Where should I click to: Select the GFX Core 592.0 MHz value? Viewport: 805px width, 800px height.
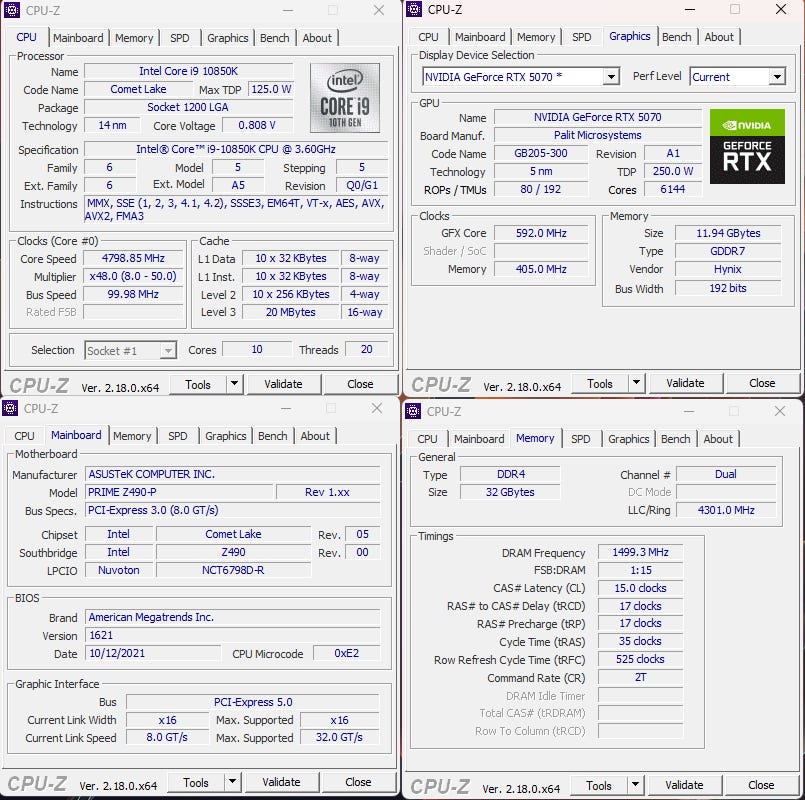pyautogui.click(x=541, y=233)
